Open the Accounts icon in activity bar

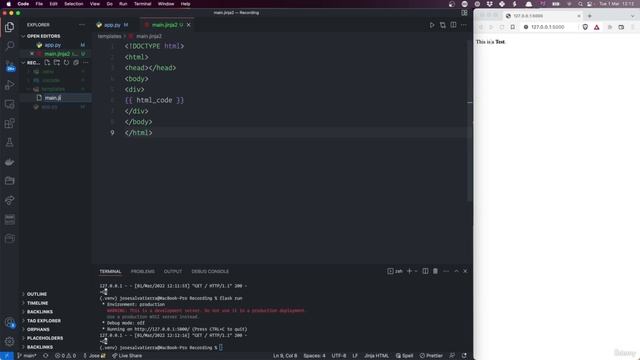9,323
